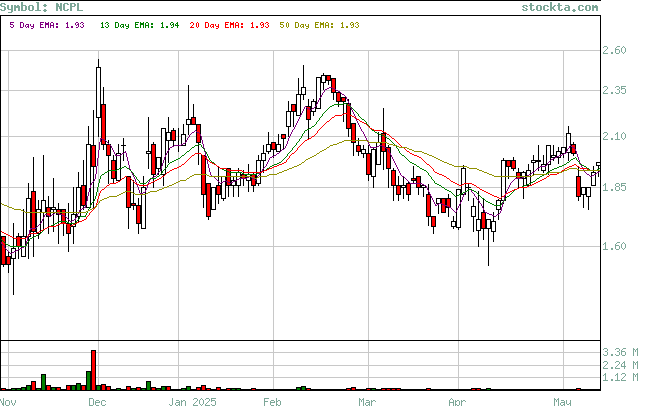Click the 'Jan 2025' date axis label
This screenshot has width=655, height=406.
coord(193,401)
